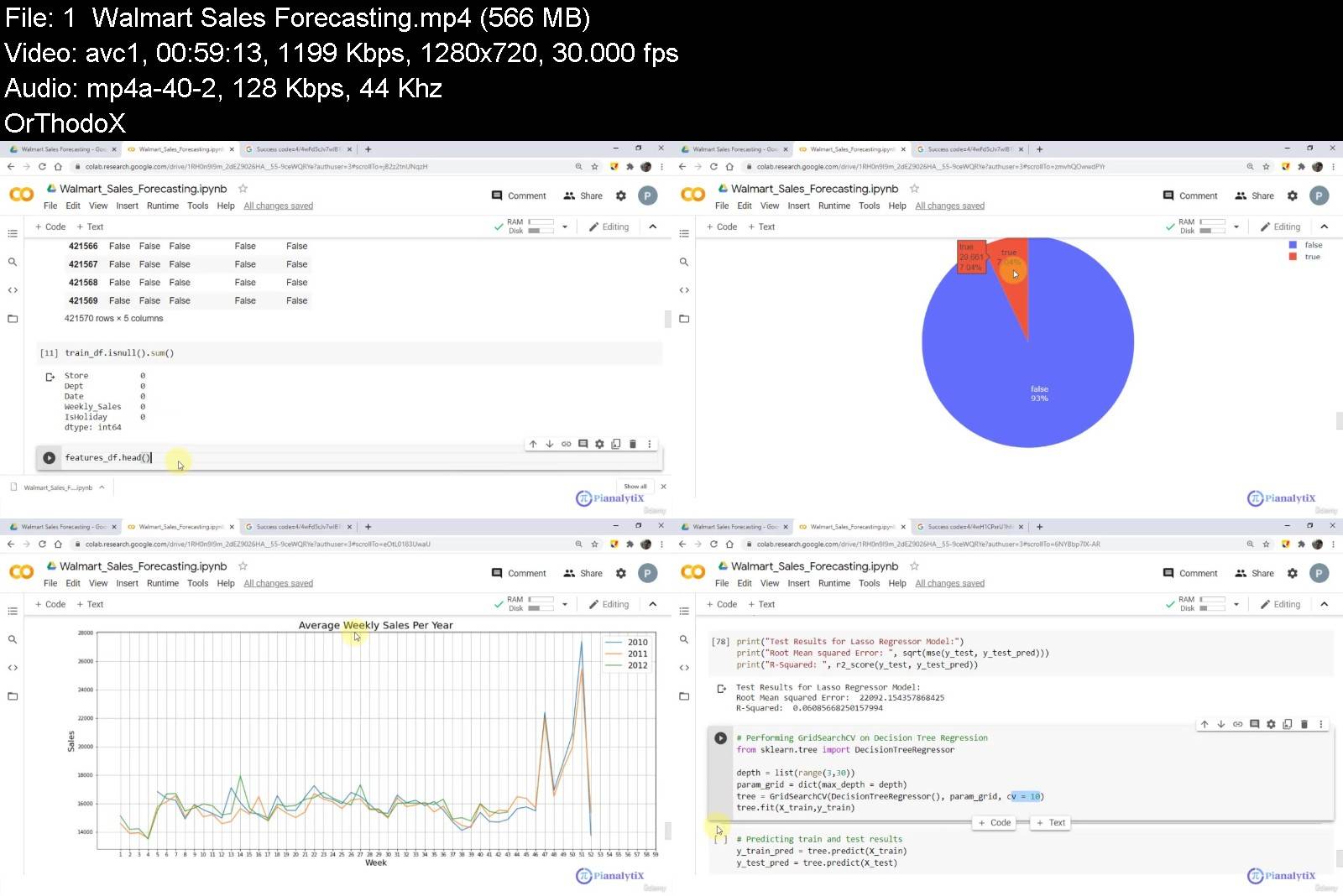Open Insert menu in Average Weekly Sales frame
The width and height of the screenshot is (1343, 896).
click(x=128, y=583)
